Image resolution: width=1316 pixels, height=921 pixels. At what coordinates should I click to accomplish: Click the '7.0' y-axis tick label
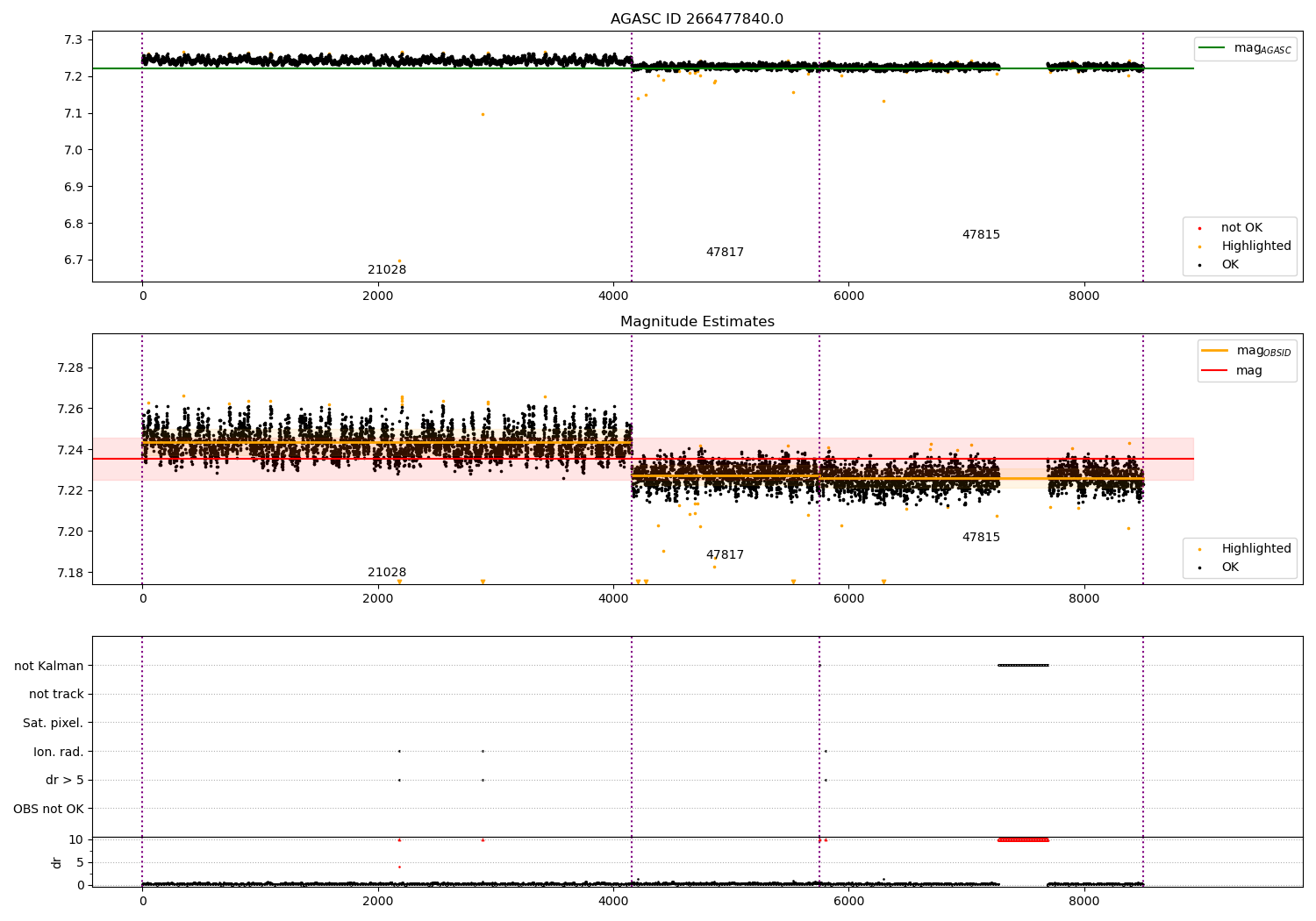click(74, 150)
